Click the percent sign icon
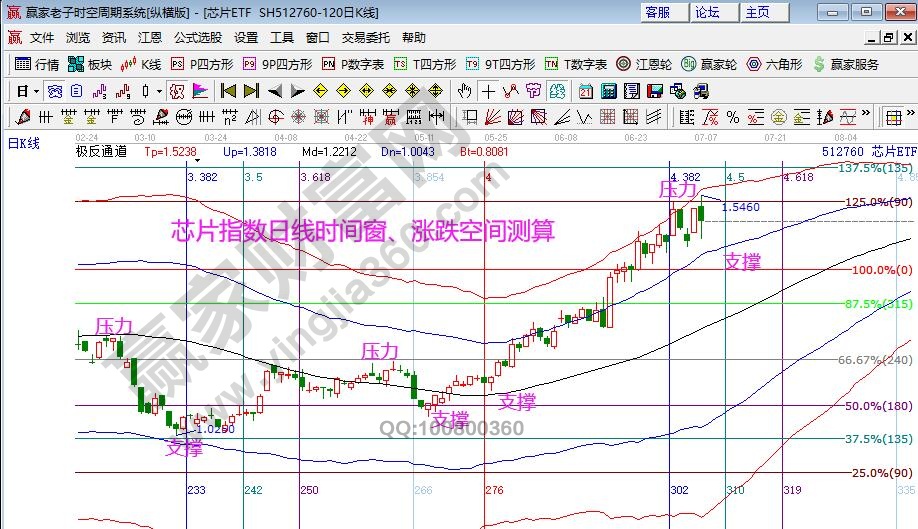Viewport: 918px width, 529px height. tap(732, 117)
